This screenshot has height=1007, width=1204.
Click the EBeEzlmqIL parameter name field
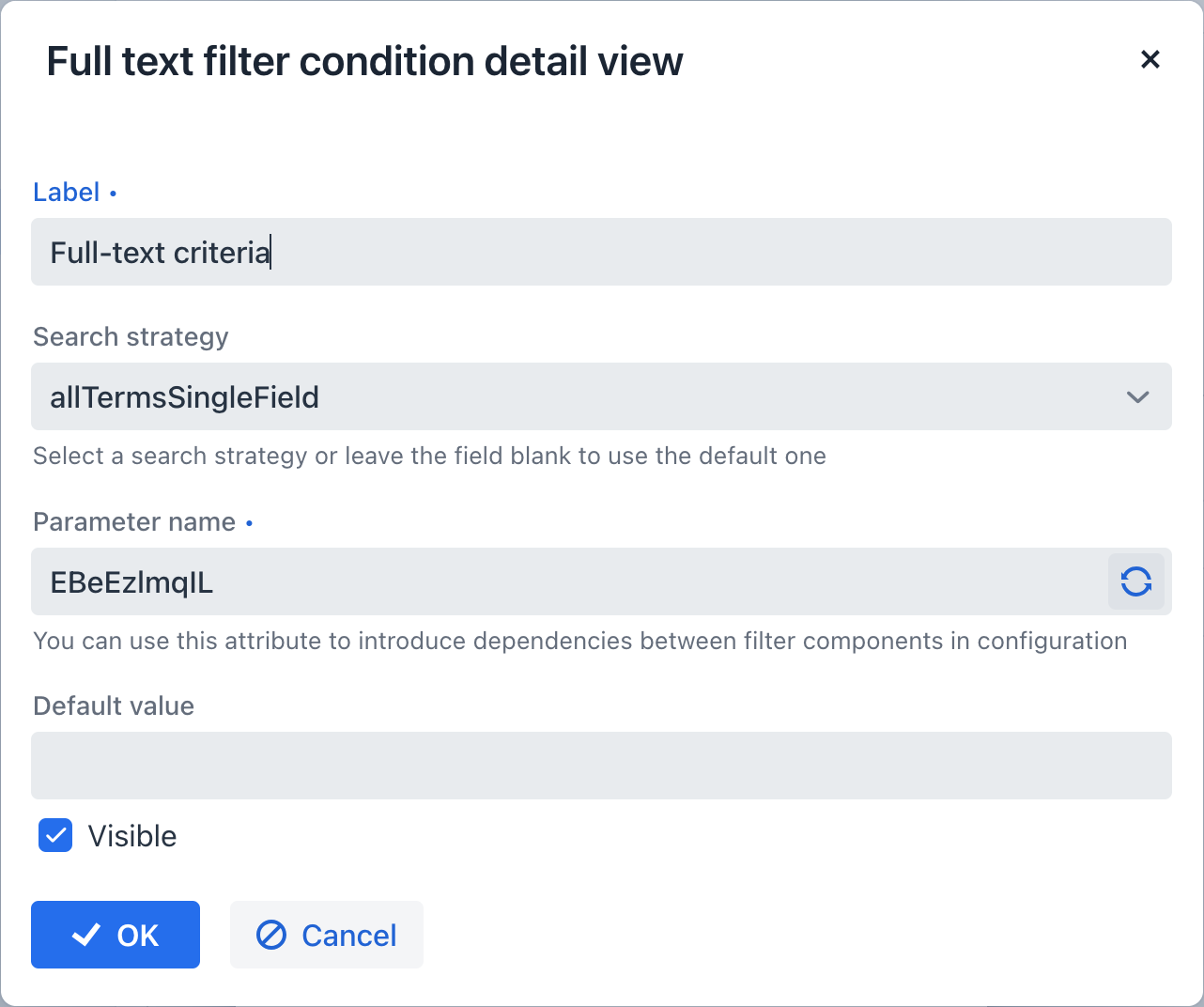point(563,582)
